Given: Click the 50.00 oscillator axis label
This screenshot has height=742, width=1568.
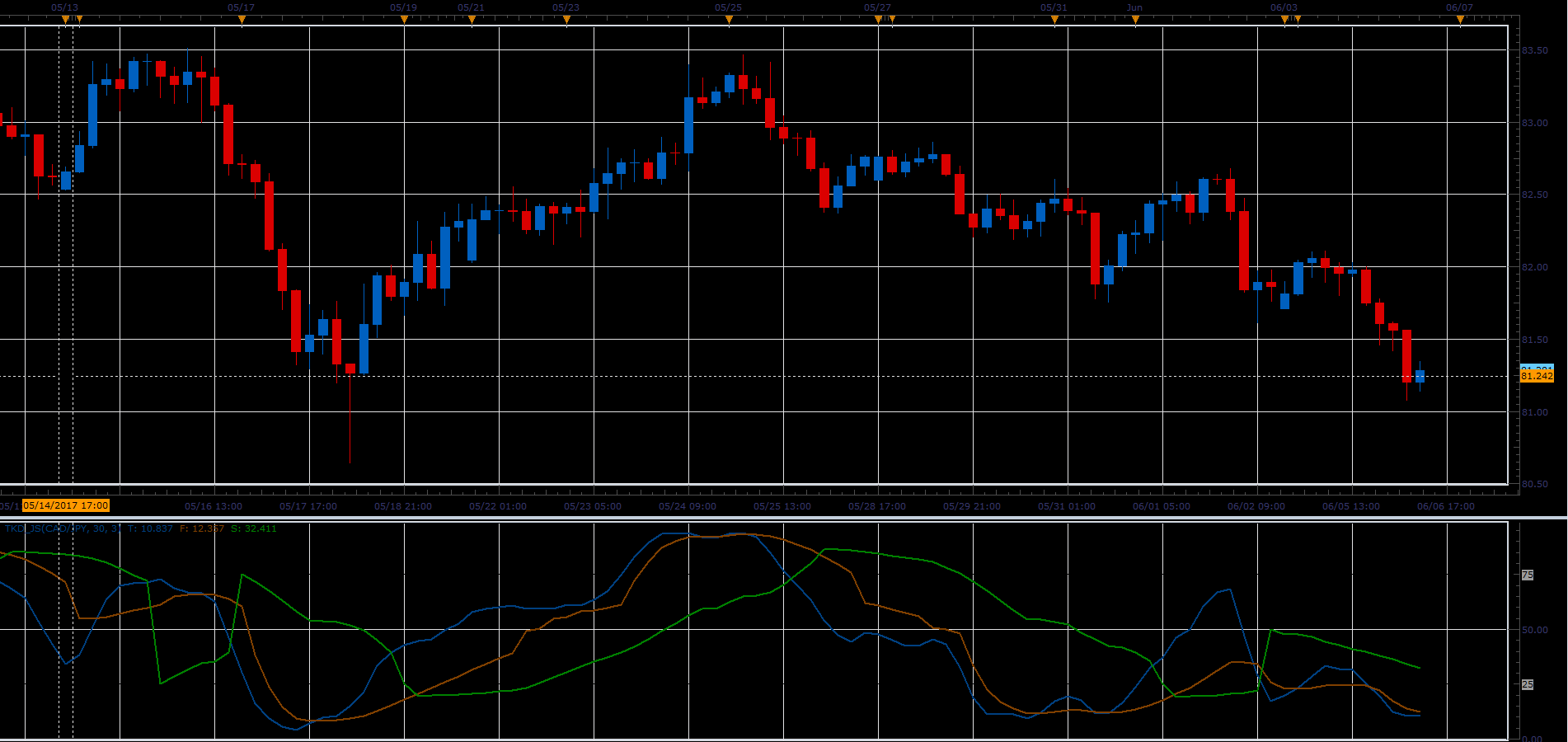Looking at the screenshot, I should 1534,630.
